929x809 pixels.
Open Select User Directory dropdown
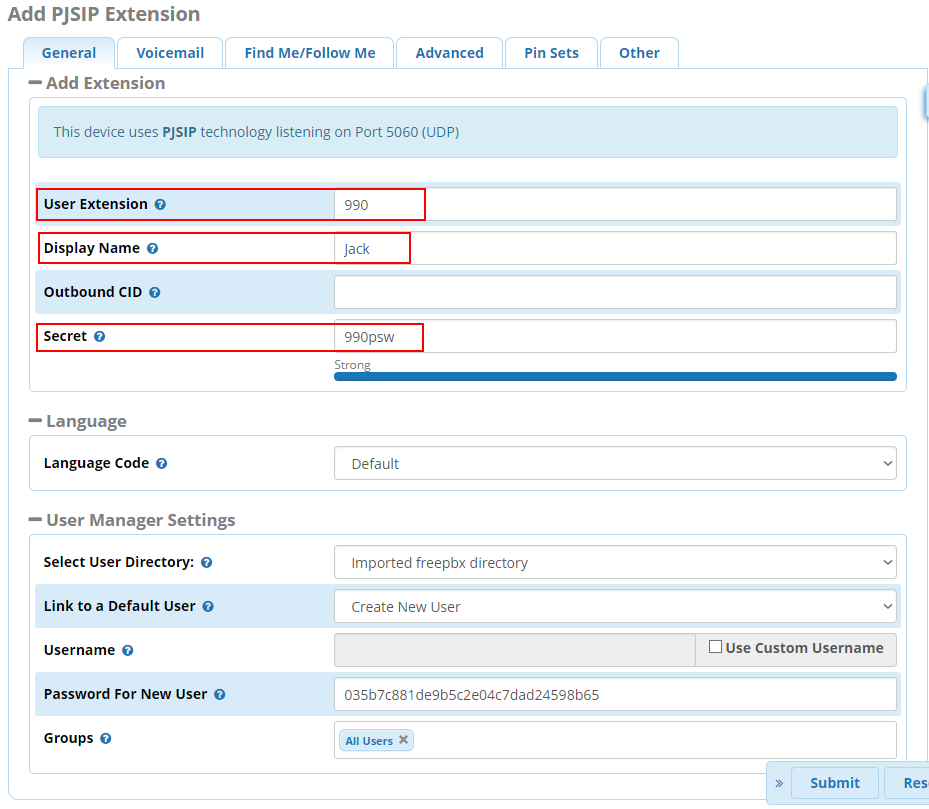pos(615,563)
